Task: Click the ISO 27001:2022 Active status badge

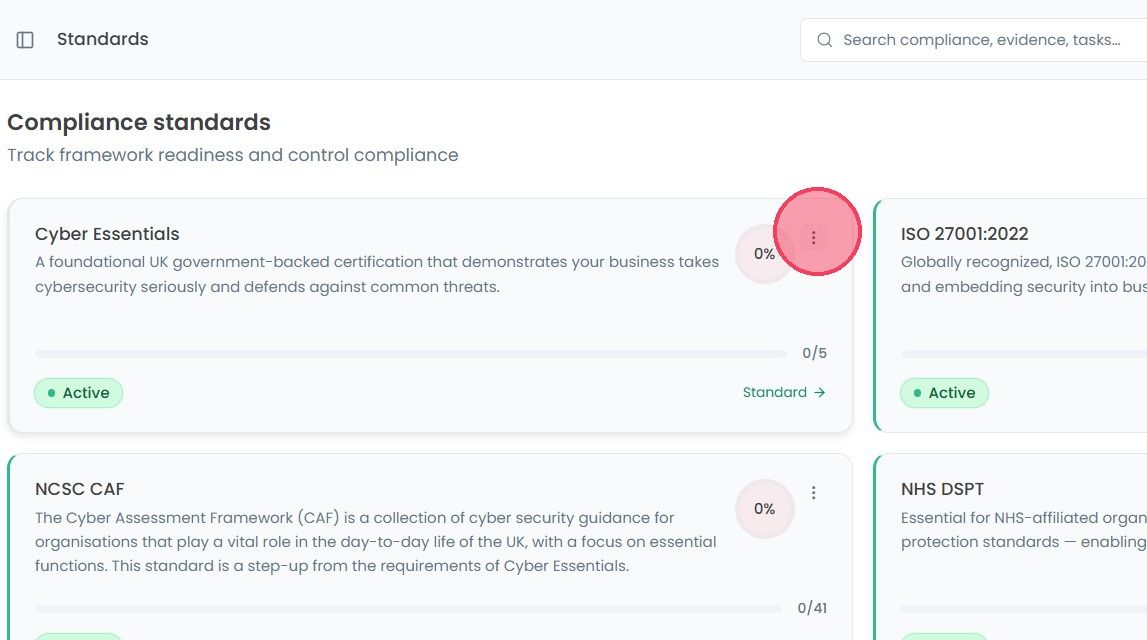Action: (x=944, y=393)
